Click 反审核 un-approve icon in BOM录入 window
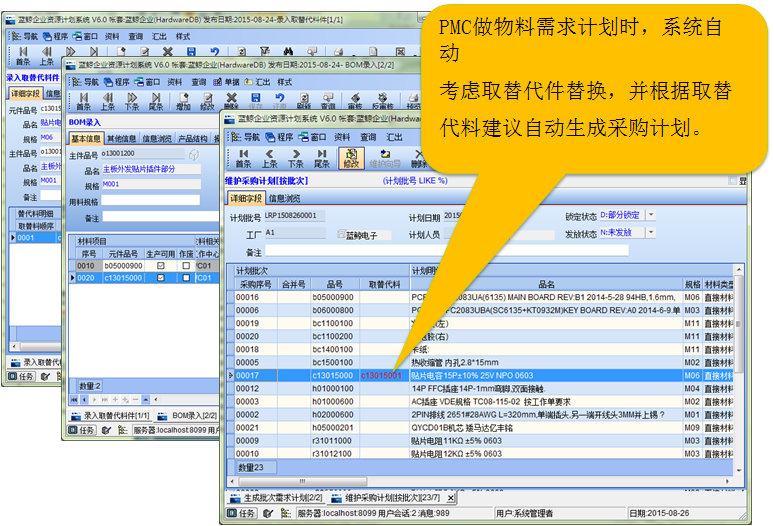The width and height of the screenshot is (774, 526). click(383, 101)
